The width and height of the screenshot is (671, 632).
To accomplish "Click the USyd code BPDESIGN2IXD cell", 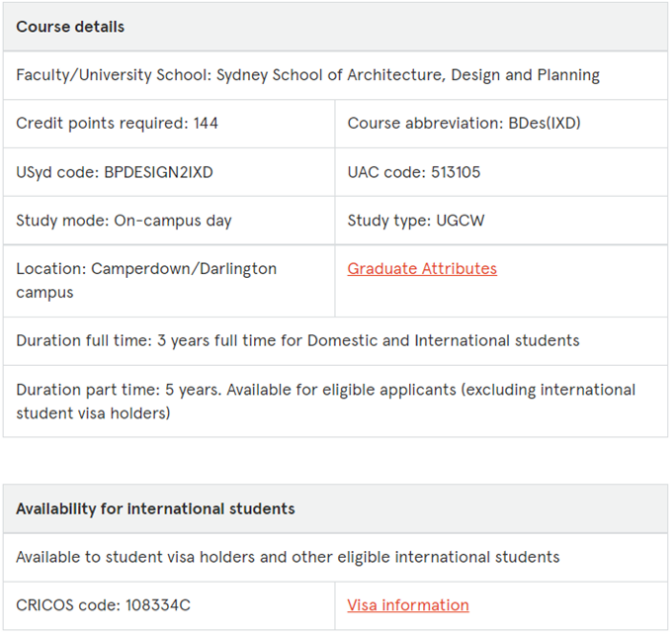I will (x=114, y=172).
